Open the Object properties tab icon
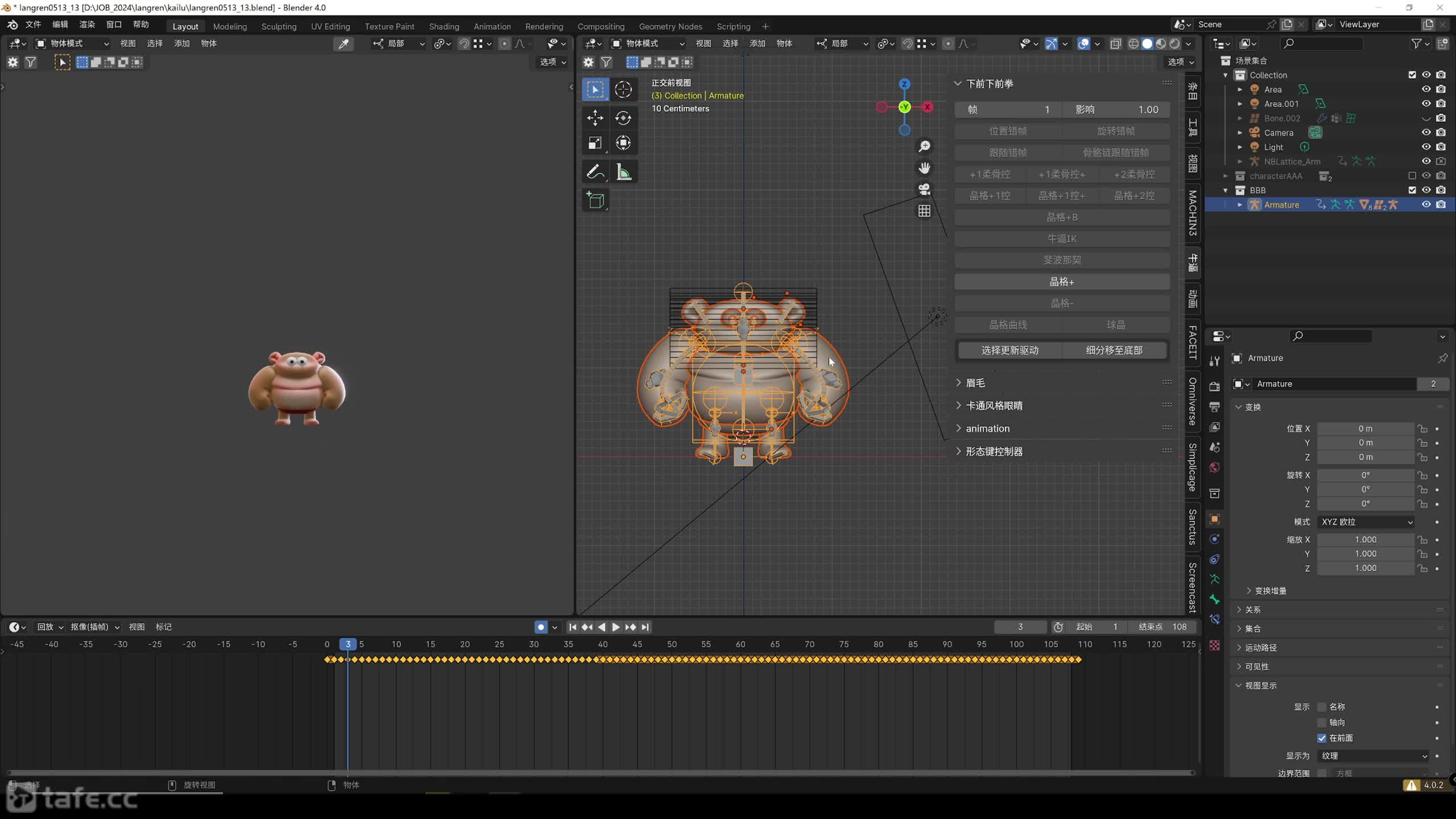Viewport: 1456px width, 819px height. 1214,519
